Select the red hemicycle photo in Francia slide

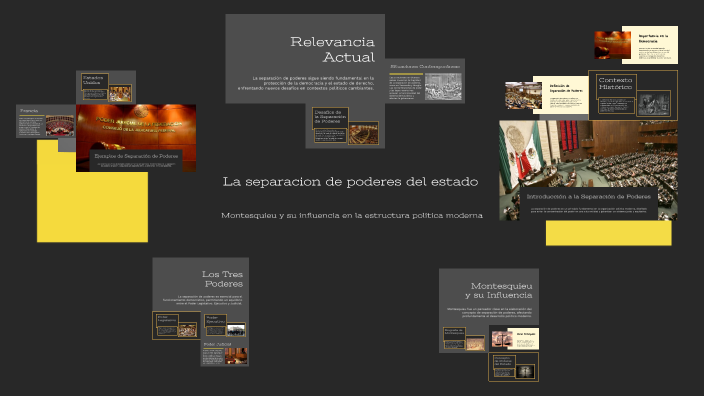(60, 126)
